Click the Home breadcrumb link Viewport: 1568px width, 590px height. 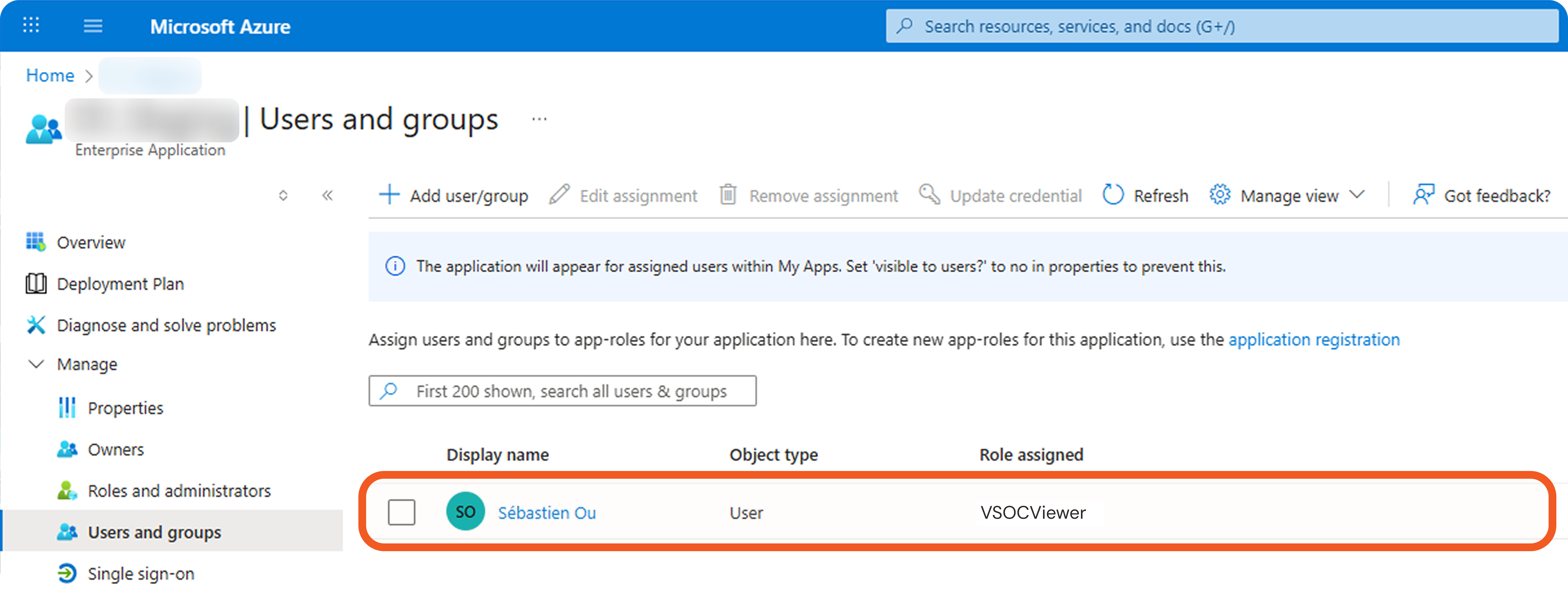[x=50, y=75]
